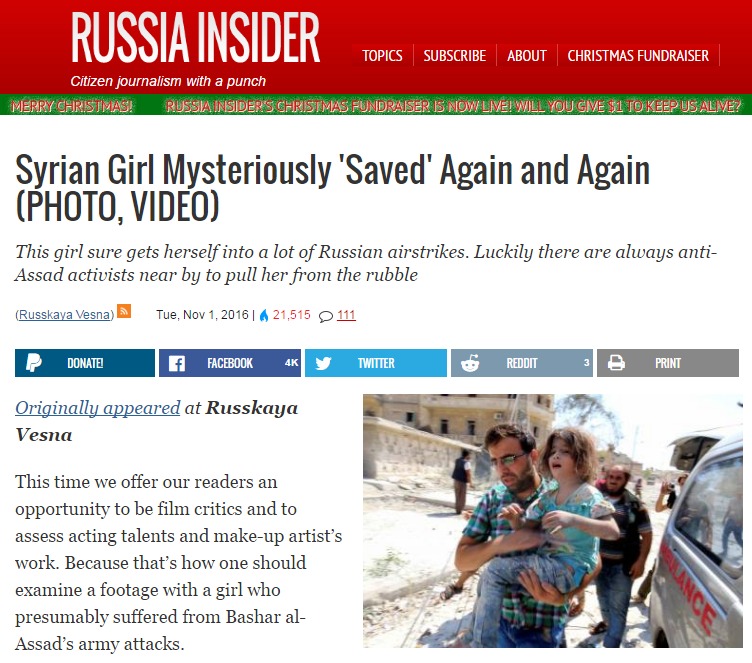Click the Russia Insider site logo
Screen dimensions: 752x663
pos(196,37)
